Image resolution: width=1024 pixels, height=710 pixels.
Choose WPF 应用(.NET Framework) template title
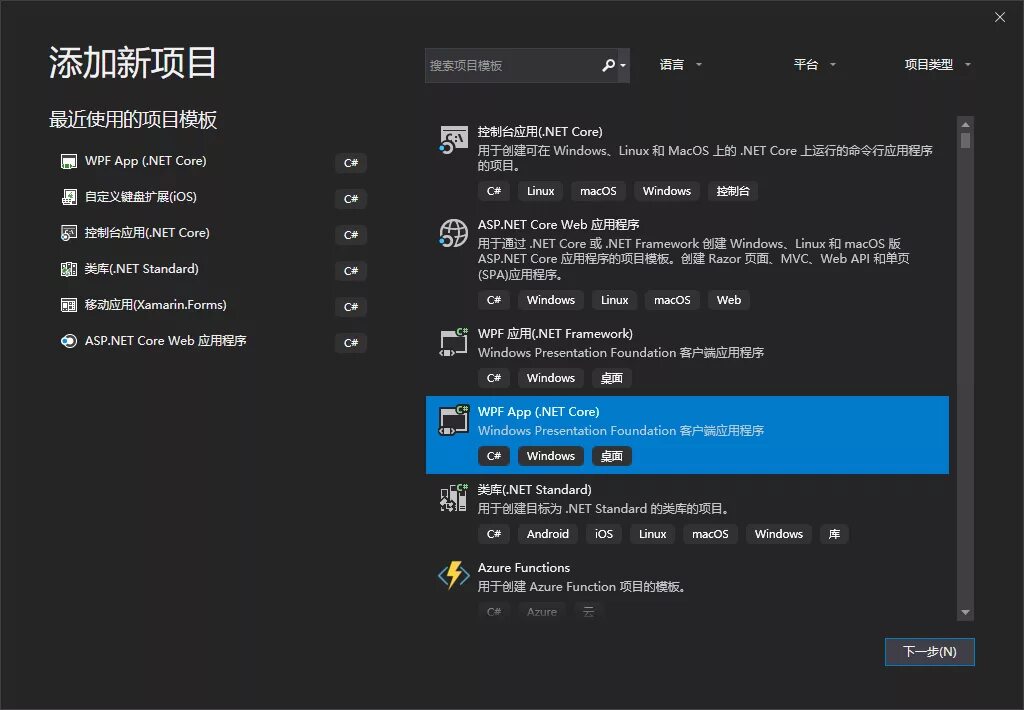tap(555, 334)
